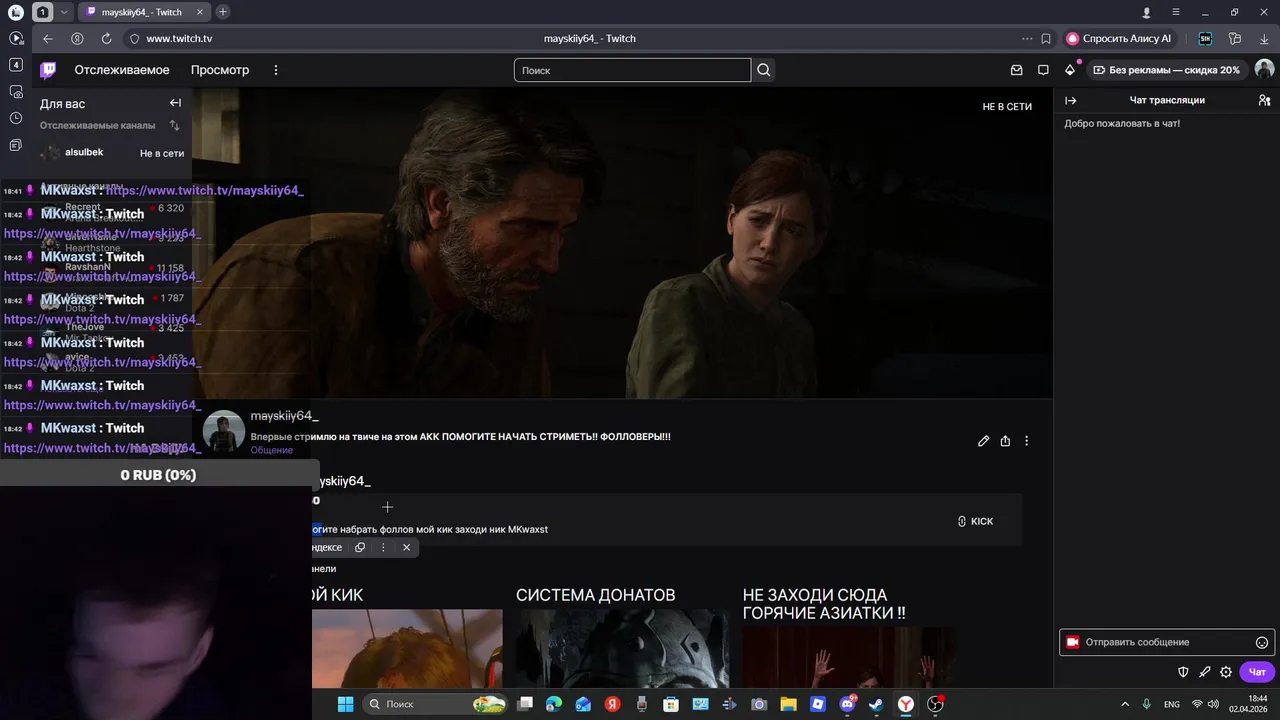Open the user avatar menu

pos(1264,70)
